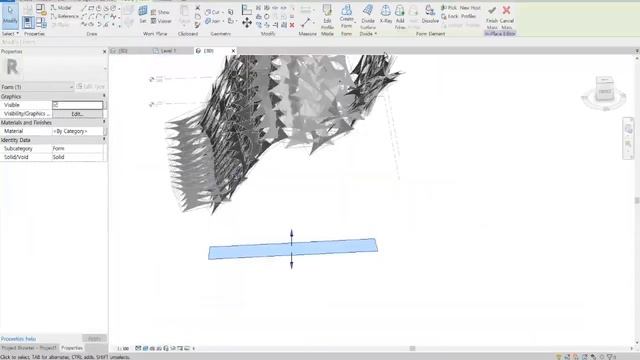Click the Paste clipboard button

click(184, 15)
